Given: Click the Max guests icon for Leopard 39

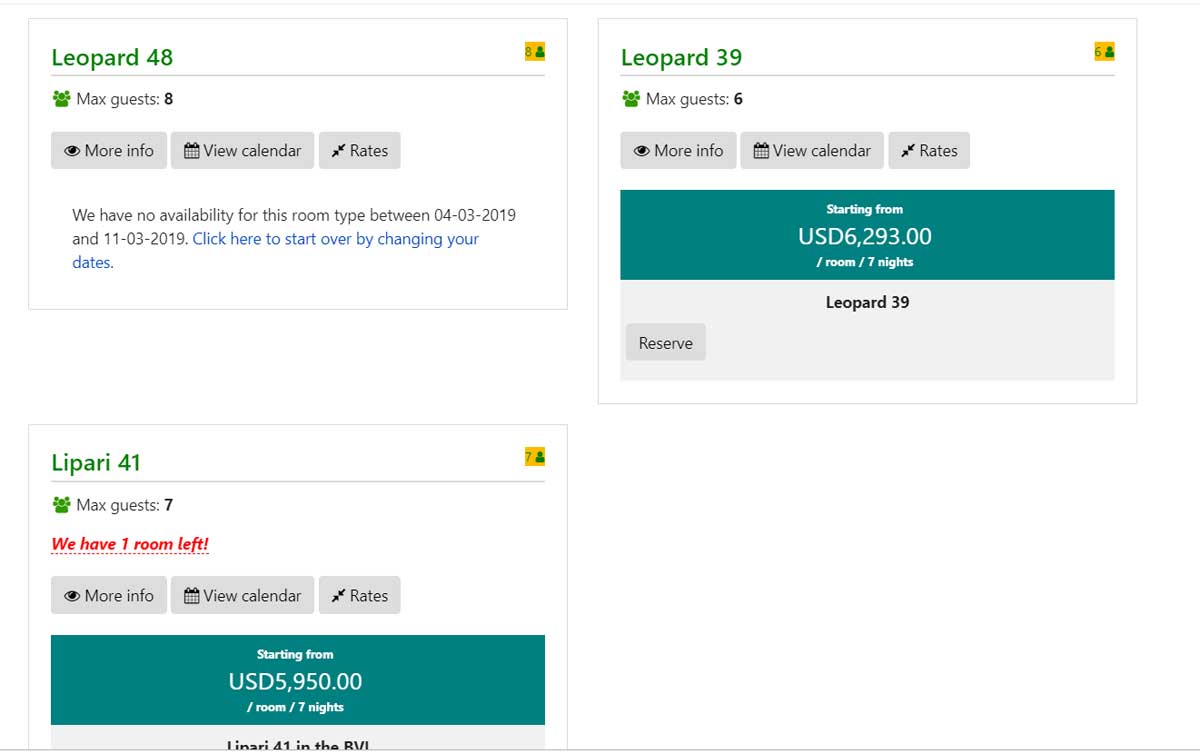Looking at the screenshot, I should [x=631, y=99].
